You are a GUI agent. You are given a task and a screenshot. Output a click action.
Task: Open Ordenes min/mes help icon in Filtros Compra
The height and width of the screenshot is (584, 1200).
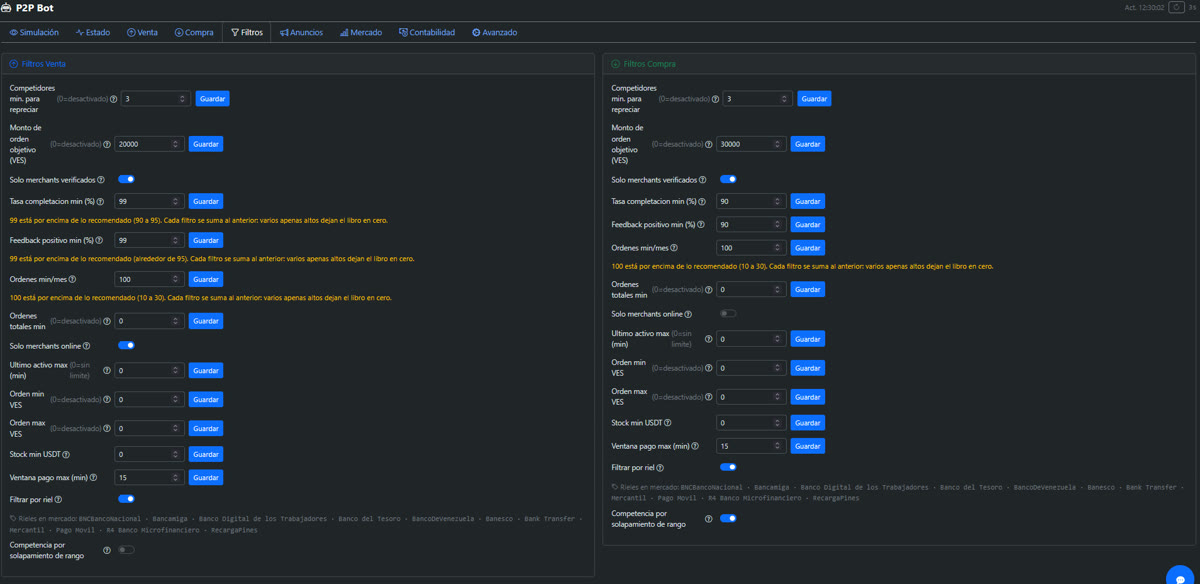(674, 248)
